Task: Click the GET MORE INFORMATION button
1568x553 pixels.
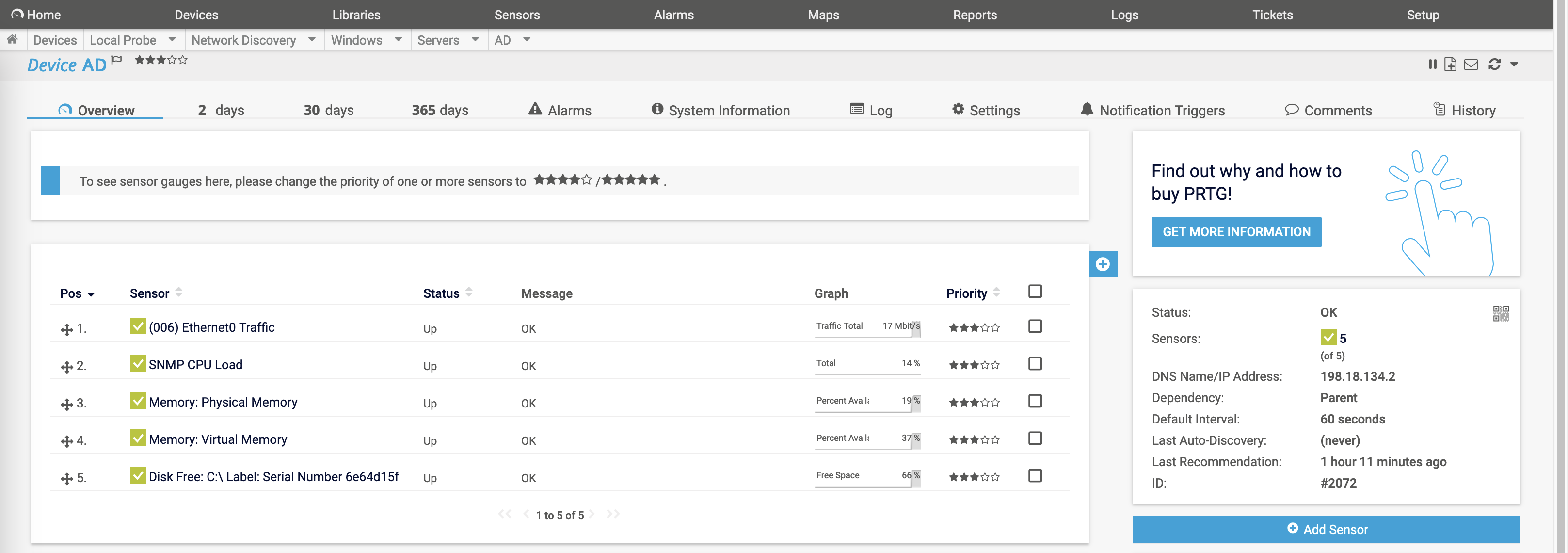Action: coord(1236,232)
